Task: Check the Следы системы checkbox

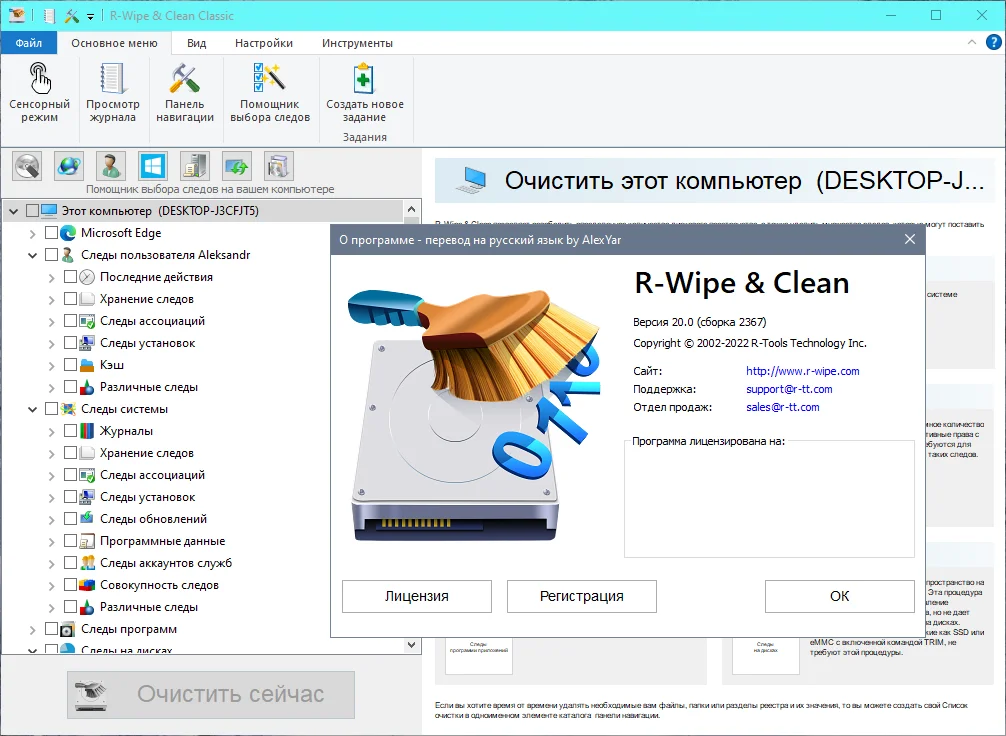Action: (x=51, y=409)
